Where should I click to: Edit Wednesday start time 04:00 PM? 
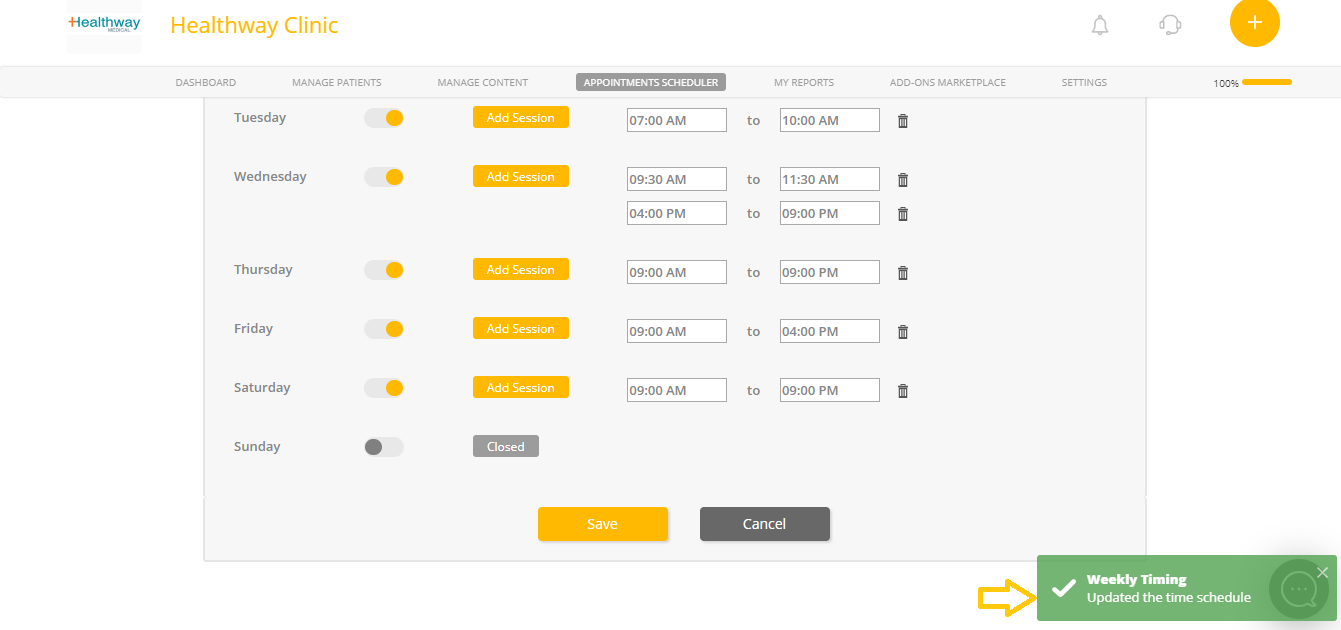677,213
